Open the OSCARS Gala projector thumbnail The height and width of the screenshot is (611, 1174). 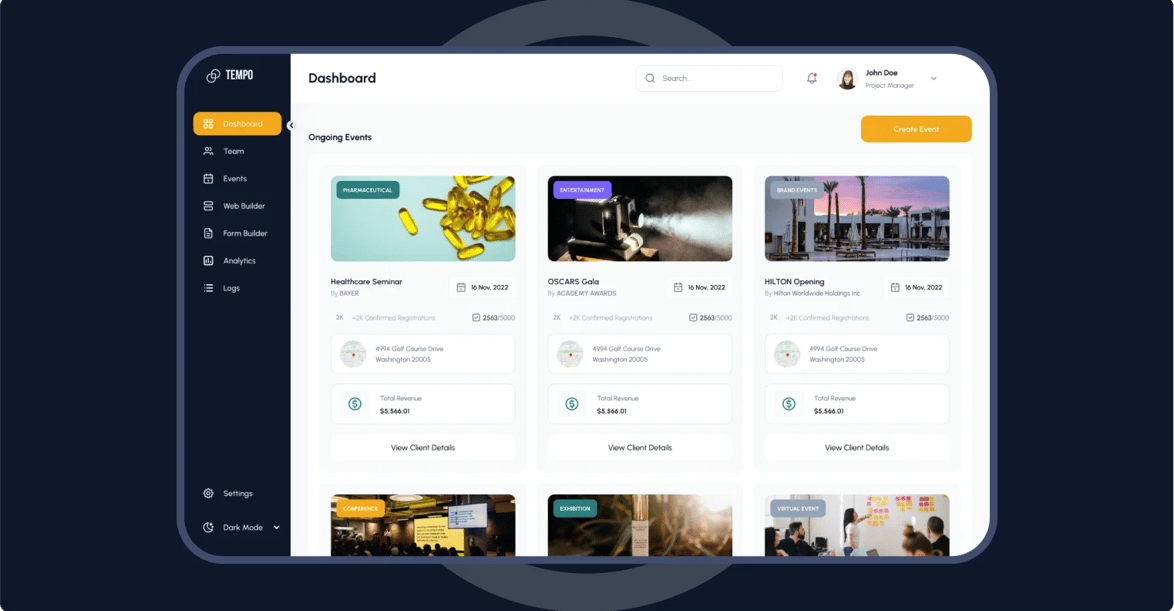click(x=640, y=219)
